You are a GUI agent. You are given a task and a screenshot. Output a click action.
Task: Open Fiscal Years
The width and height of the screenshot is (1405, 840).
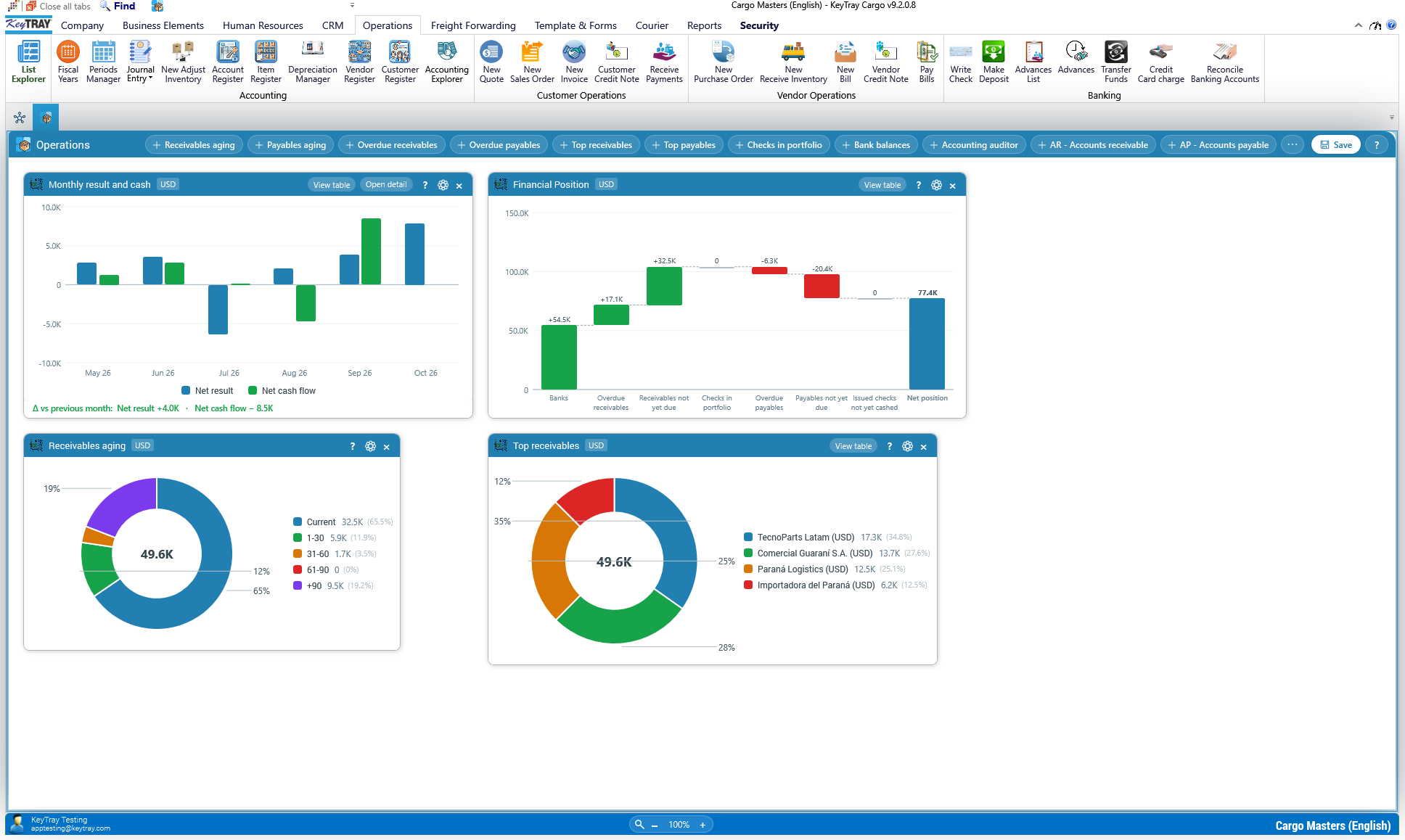coord(67,62)
